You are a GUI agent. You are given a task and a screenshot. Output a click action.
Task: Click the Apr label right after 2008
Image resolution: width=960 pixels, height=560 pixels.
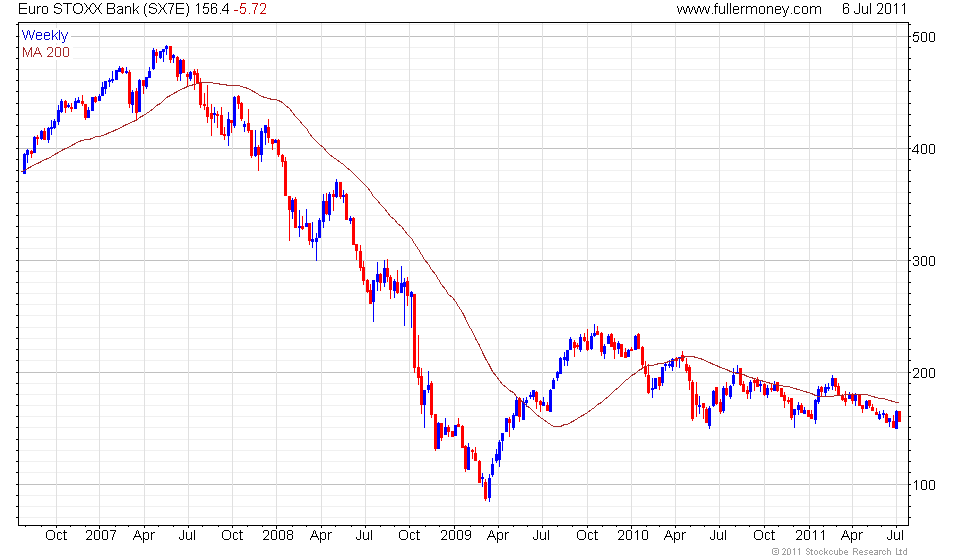pos(321,536)
